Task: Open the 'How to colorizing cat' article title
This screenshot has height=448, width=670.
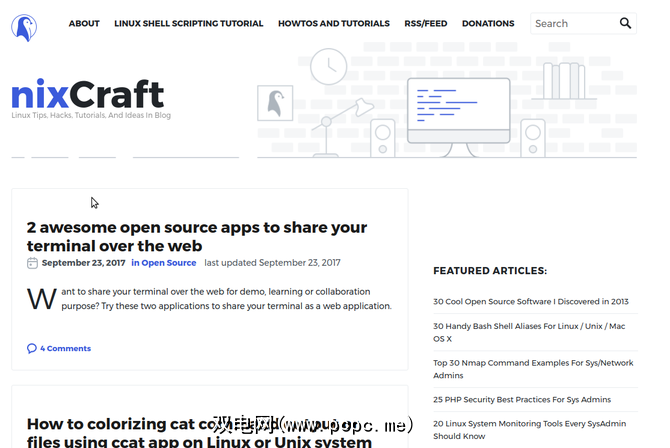Action: (199, 432)
